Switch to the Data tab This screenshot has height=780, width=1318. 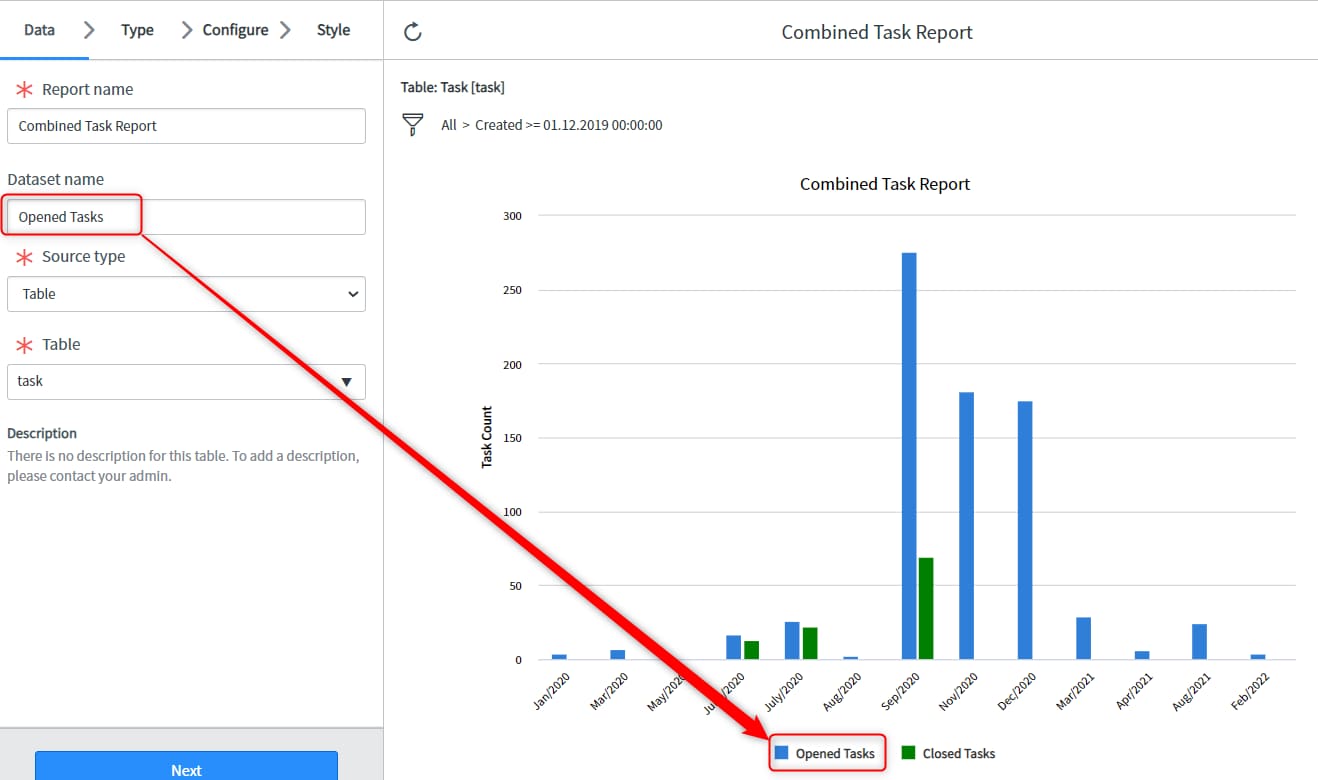[39, 30]
